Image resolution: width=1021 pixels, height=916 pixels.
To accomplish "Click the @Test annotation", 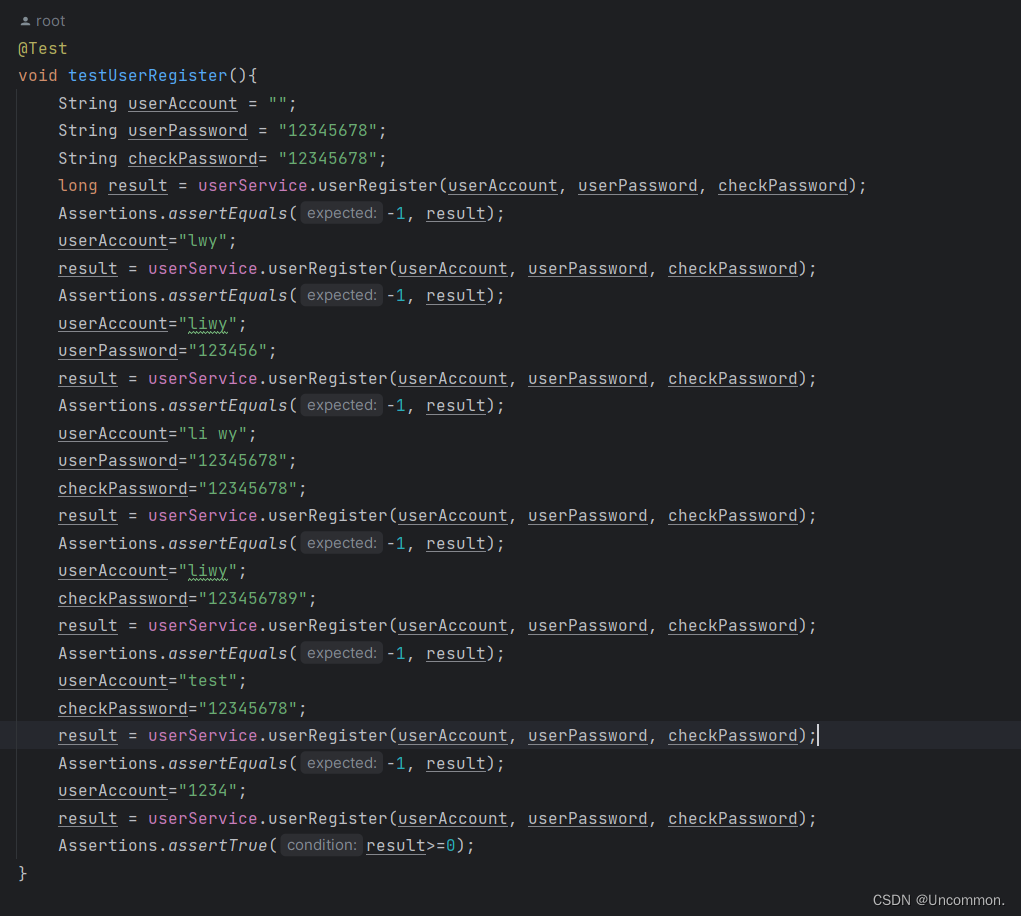I will point(43,49).
